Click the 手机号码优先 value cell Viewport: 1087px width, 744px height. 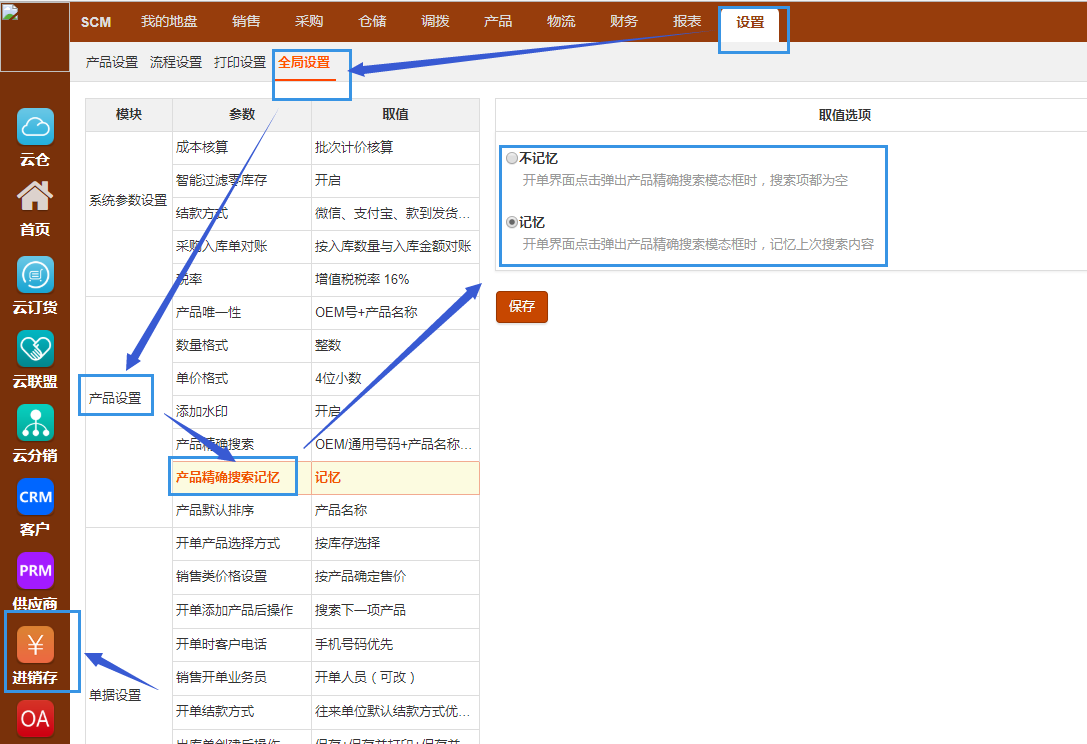395,645
